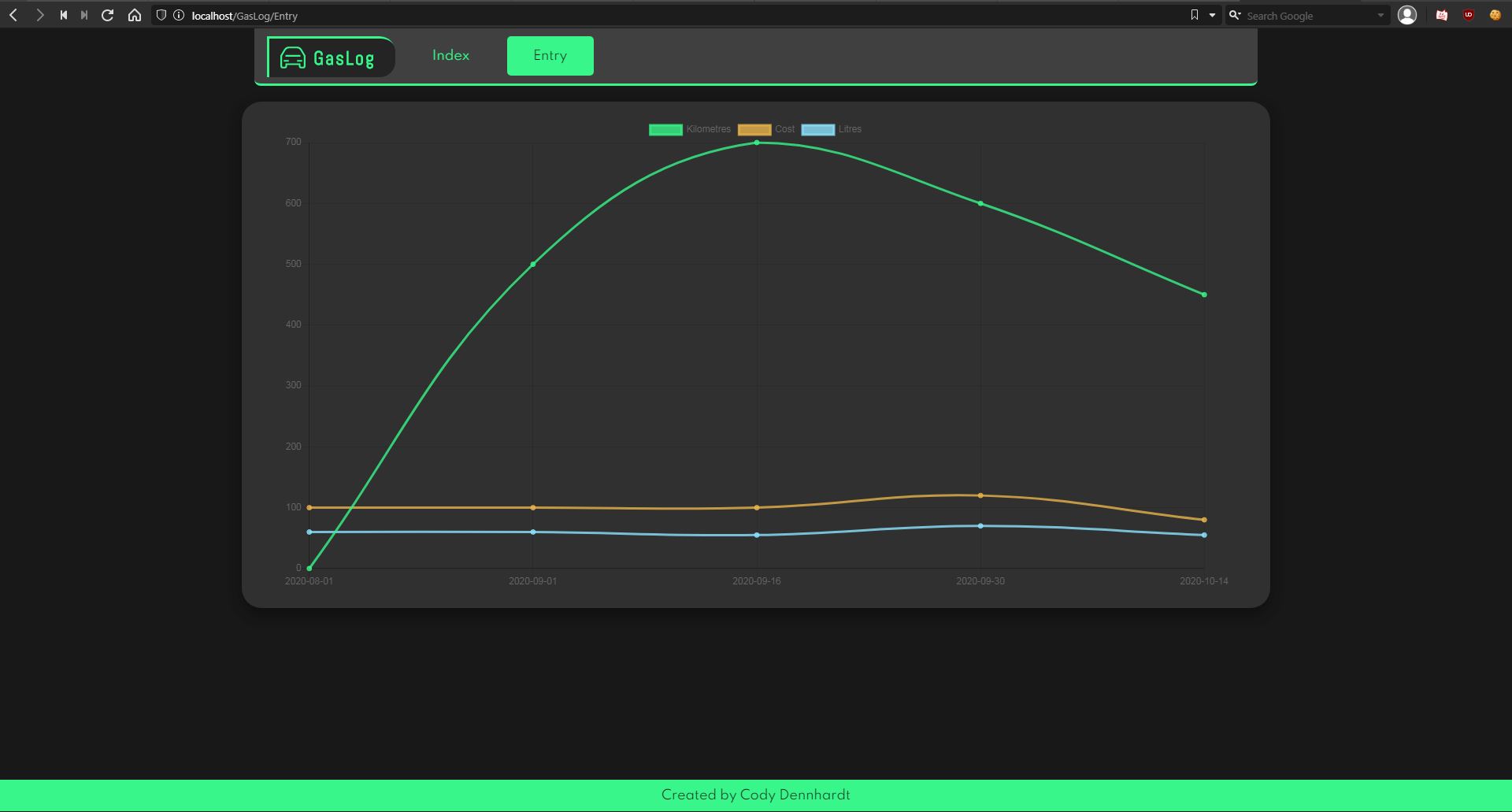Click the rewind history button
The height and width of the screenshot is (812, 1512).
point(64,15)
